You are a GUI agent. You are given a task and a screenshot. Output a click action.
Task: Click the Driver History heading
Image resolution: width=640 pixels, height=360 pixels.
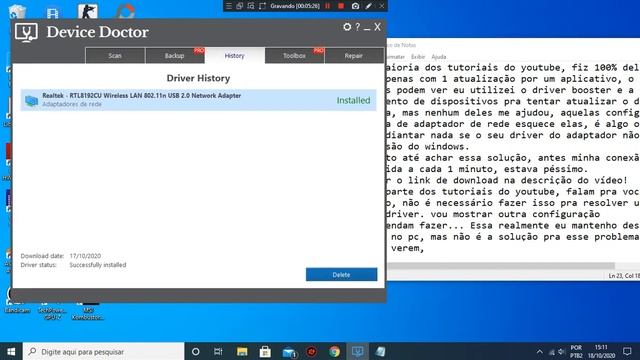click(x=198, y=78)
